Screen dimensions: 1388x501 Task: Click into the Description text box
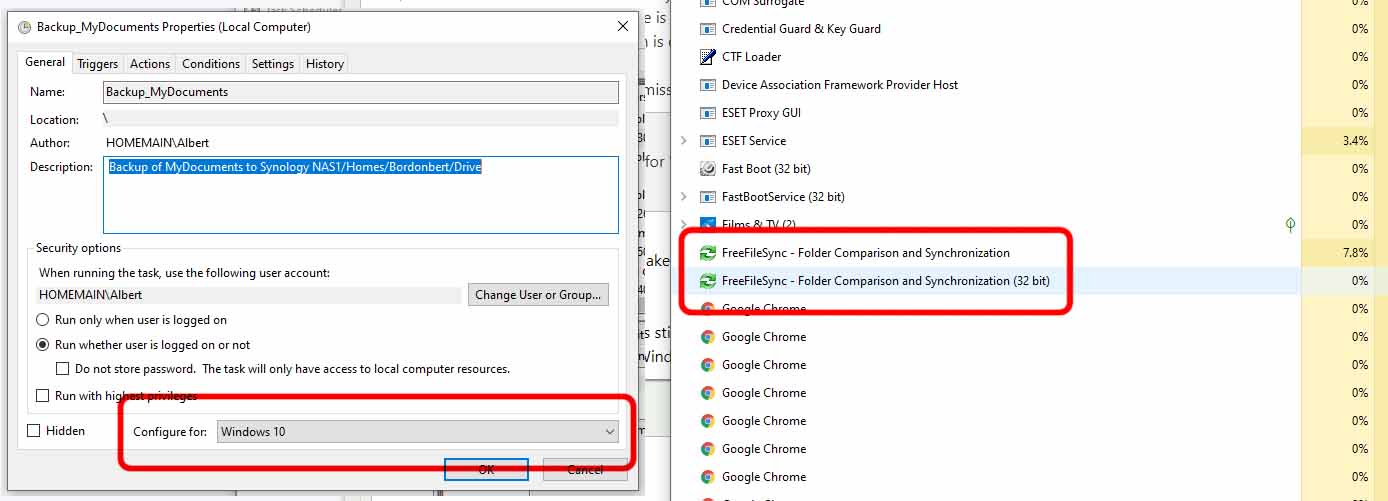coord(361,195)
